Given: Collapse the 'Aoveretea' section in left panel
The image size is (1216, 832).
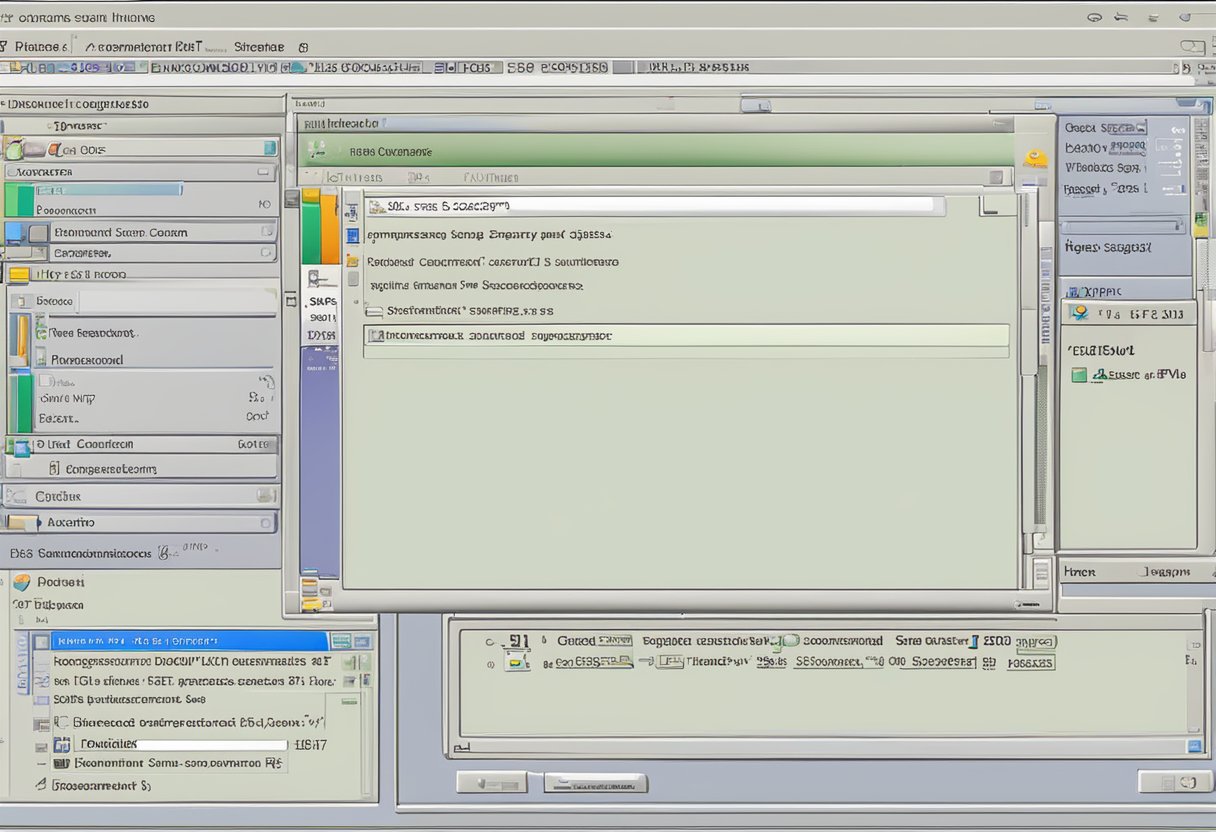Looking at the screenshot, I should click(264, 172).
